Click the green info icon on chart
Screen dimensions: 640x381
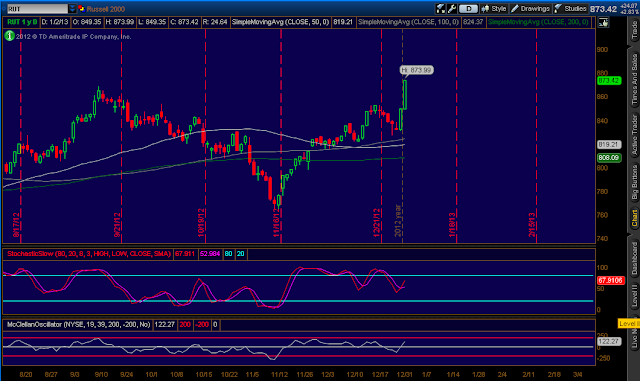click(9, 36)
